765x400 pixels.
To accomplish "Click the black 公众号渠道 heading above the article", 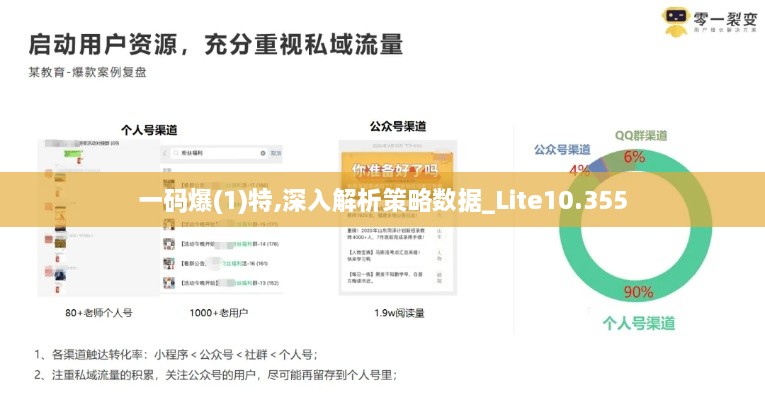I will [x=398, y=126].
